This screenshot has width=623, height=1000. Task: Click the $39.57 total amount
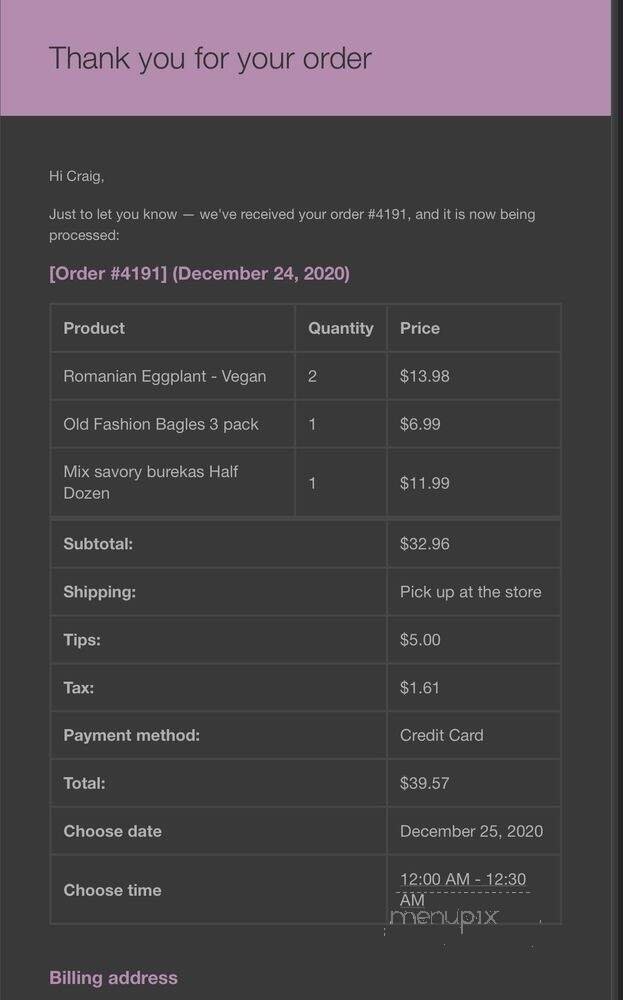(424, 783)
